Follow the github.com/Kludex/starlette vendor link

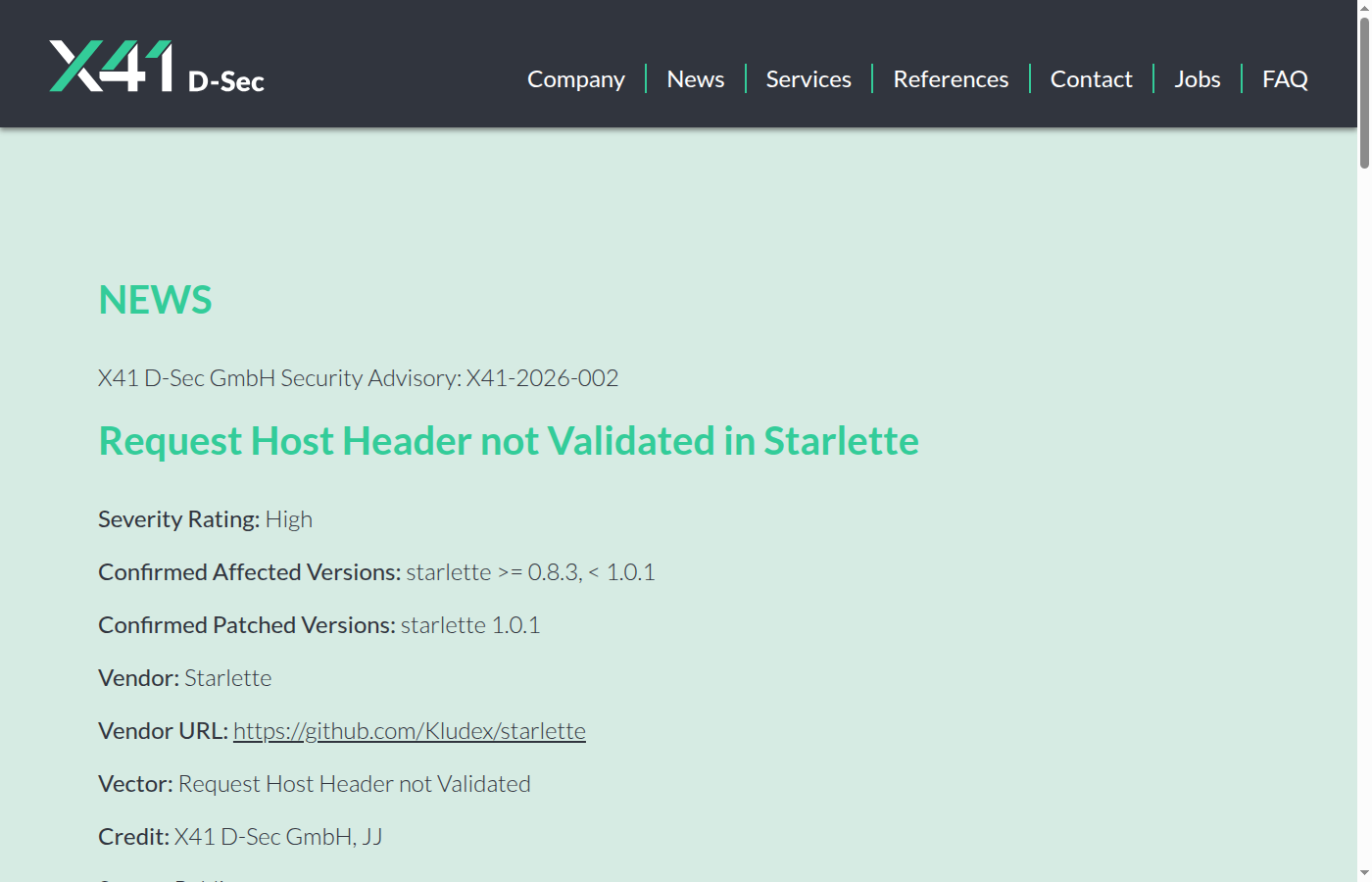pyautogui.click(x=410, y=731)
